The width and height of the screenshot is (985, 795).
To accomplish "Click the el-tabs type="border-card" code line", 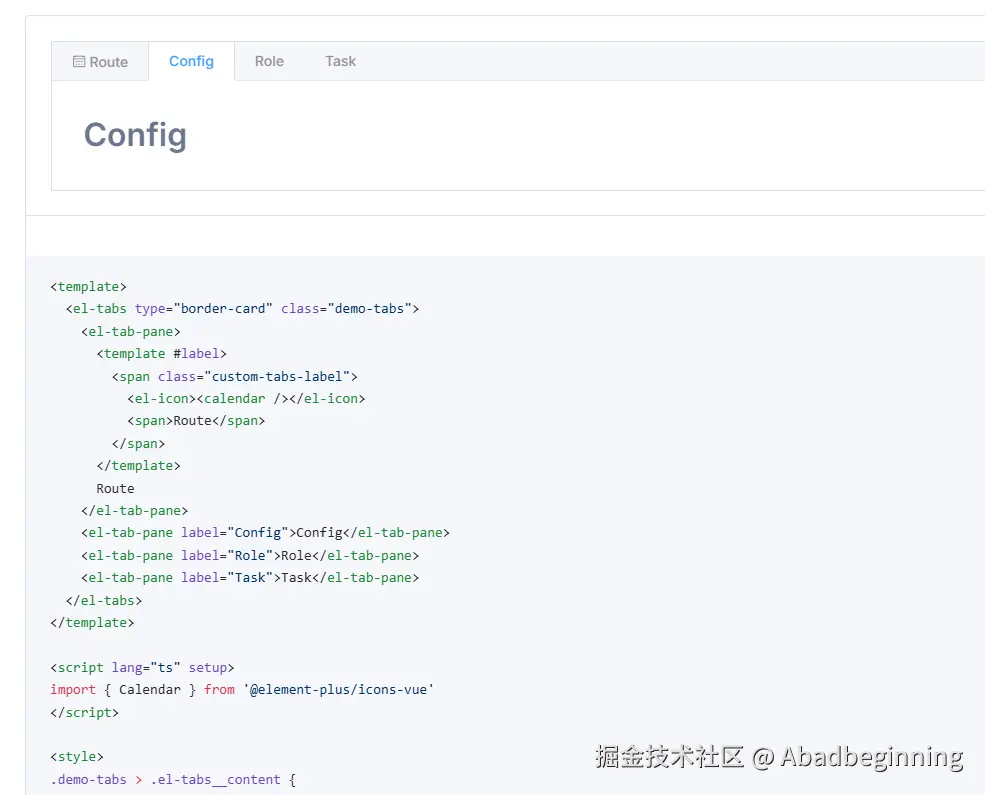I will coord(242,308).
